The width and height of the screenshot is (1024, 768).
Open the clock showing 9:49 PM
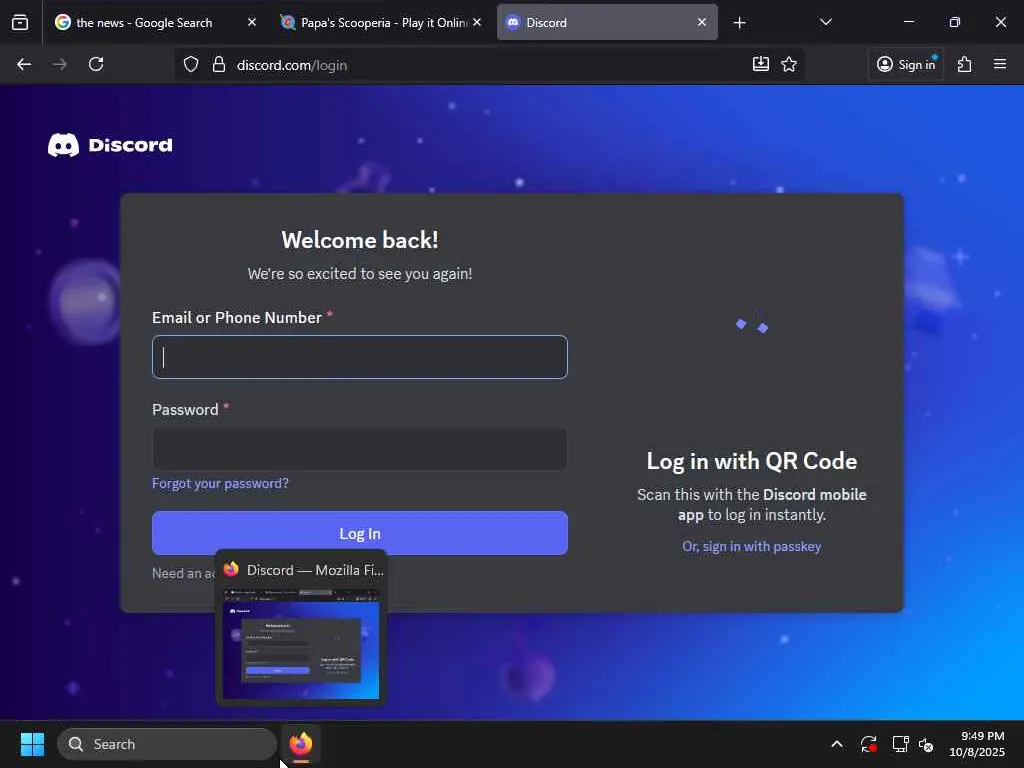click(978, 744)
